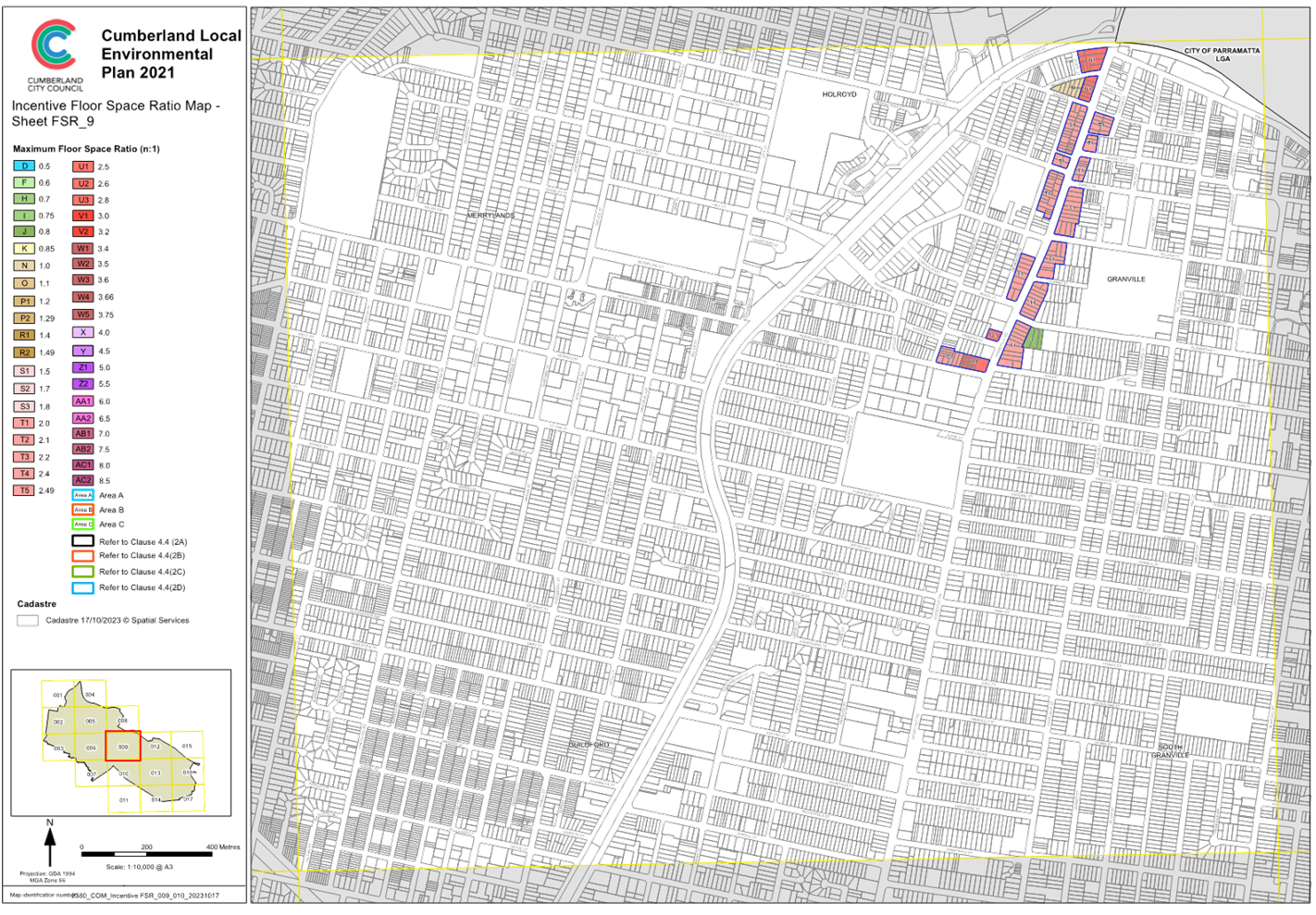Click the Cadastre legend box

coord(28,621)
